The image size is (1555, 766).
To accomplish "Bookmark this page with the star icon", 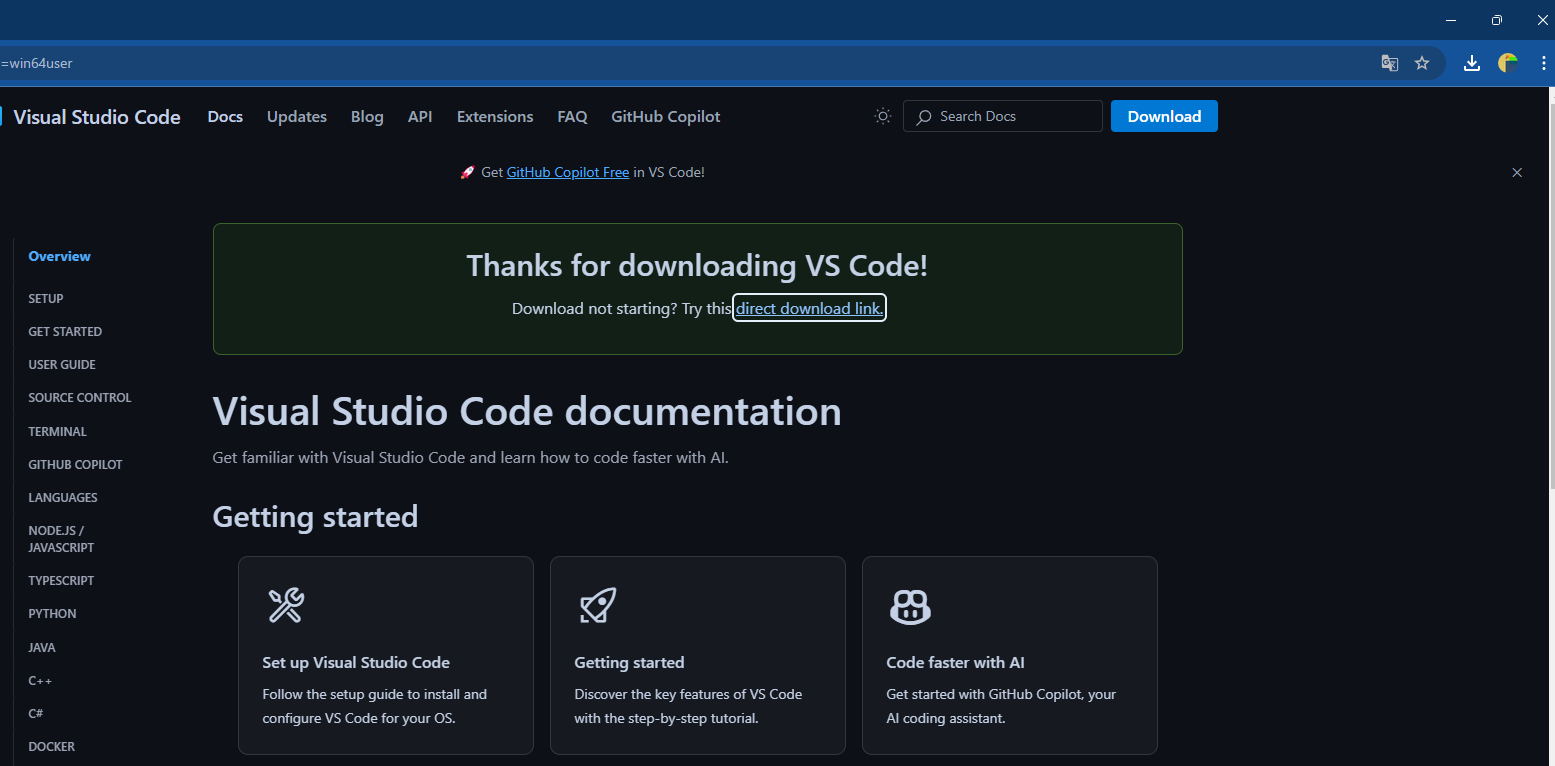I will point(1422,63).
